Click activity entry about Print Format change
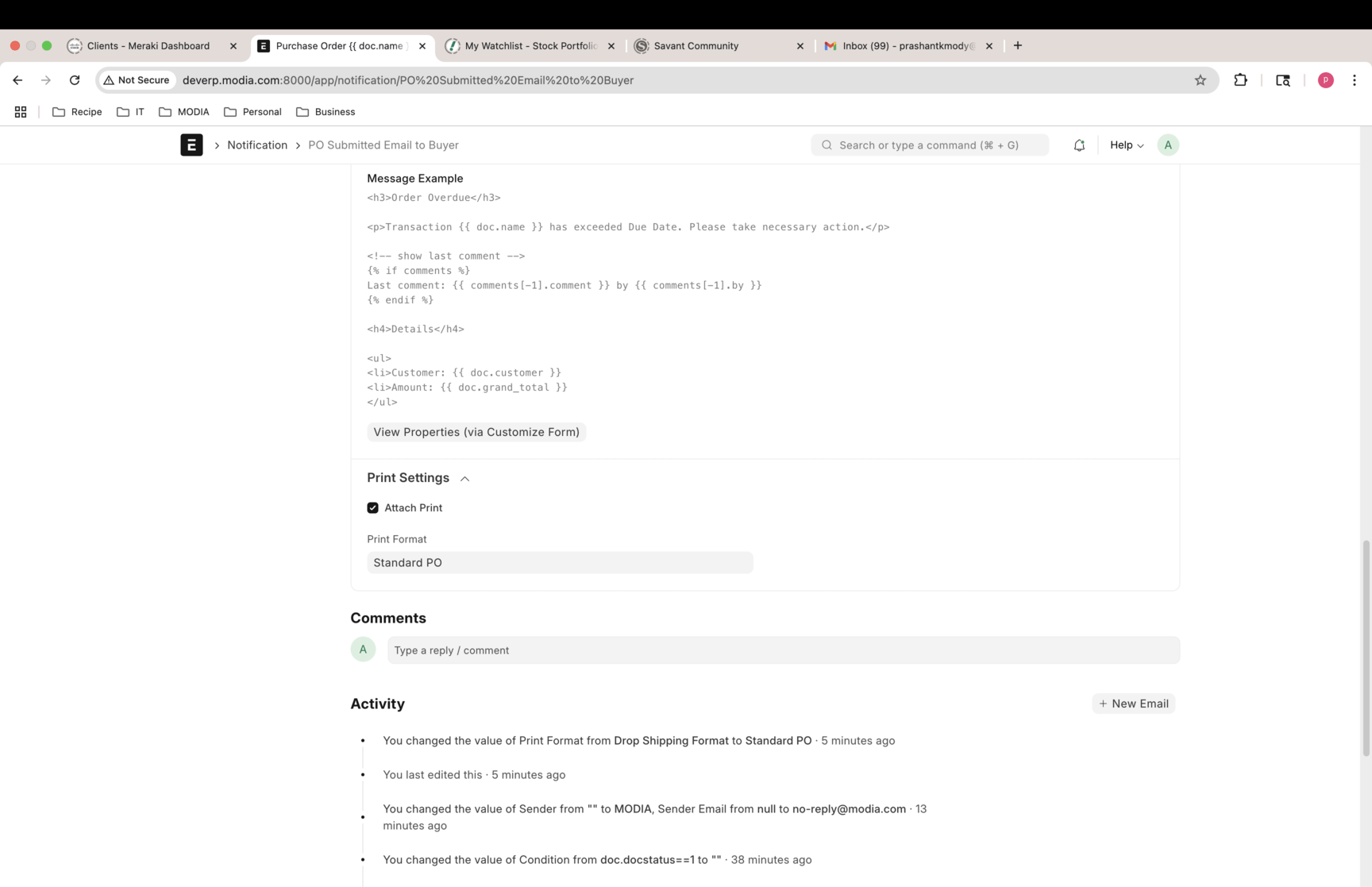The height and width of the screenshot is (887, 1372). tap(639, 741)
